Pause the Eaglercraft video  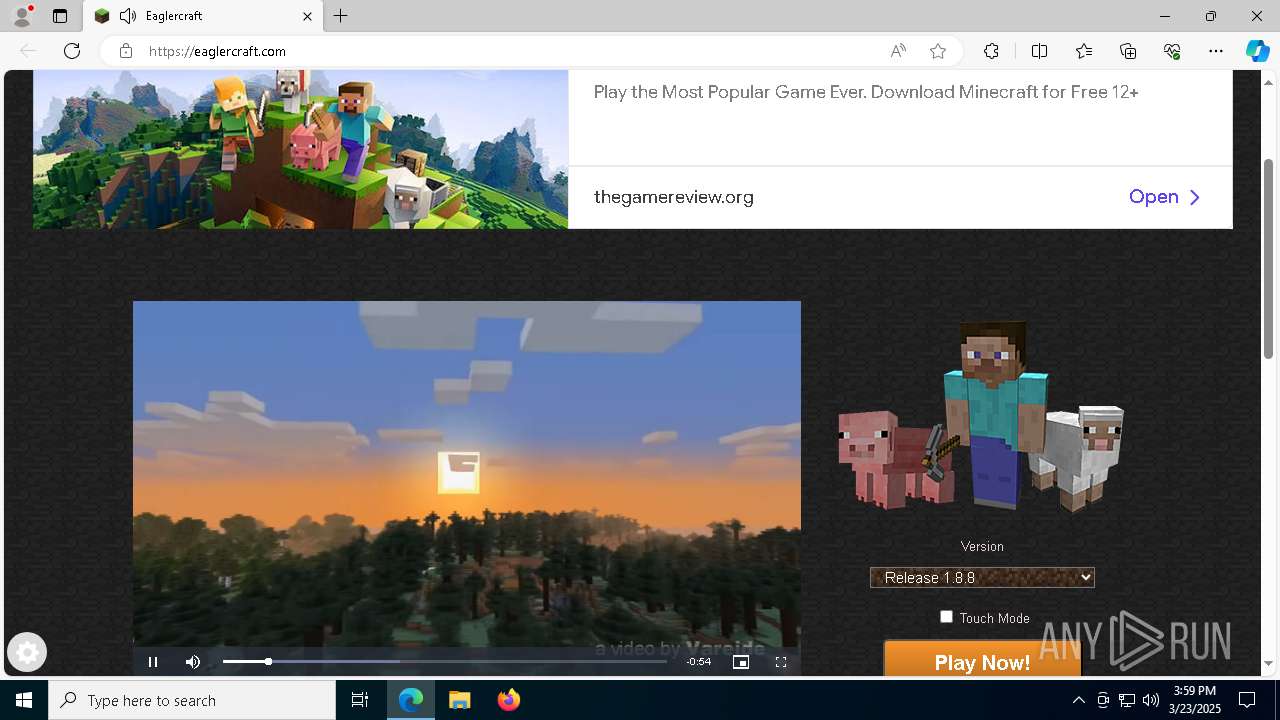(153, 662)
